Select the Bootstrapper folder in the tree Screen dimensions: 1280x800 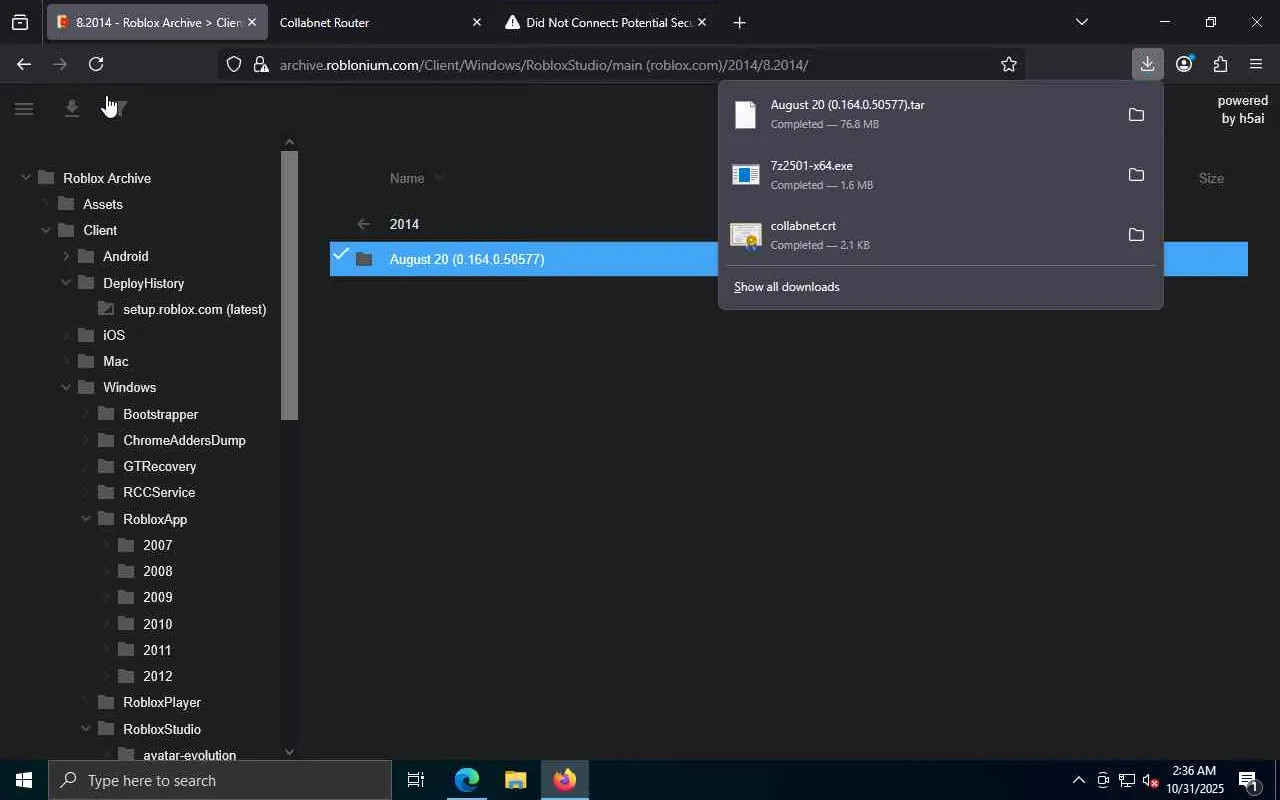(x=161, y=414)
